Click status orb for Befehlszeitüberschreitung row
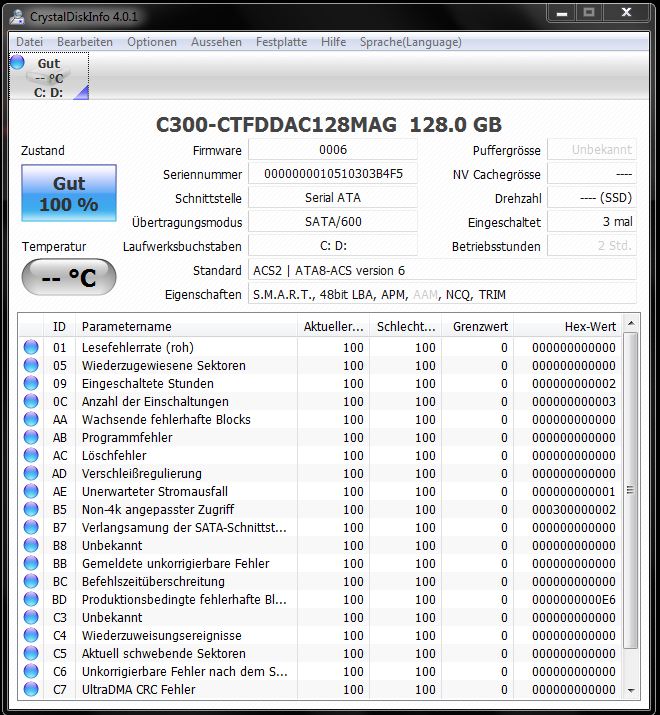Screen dimensions: 660x715 31,581
